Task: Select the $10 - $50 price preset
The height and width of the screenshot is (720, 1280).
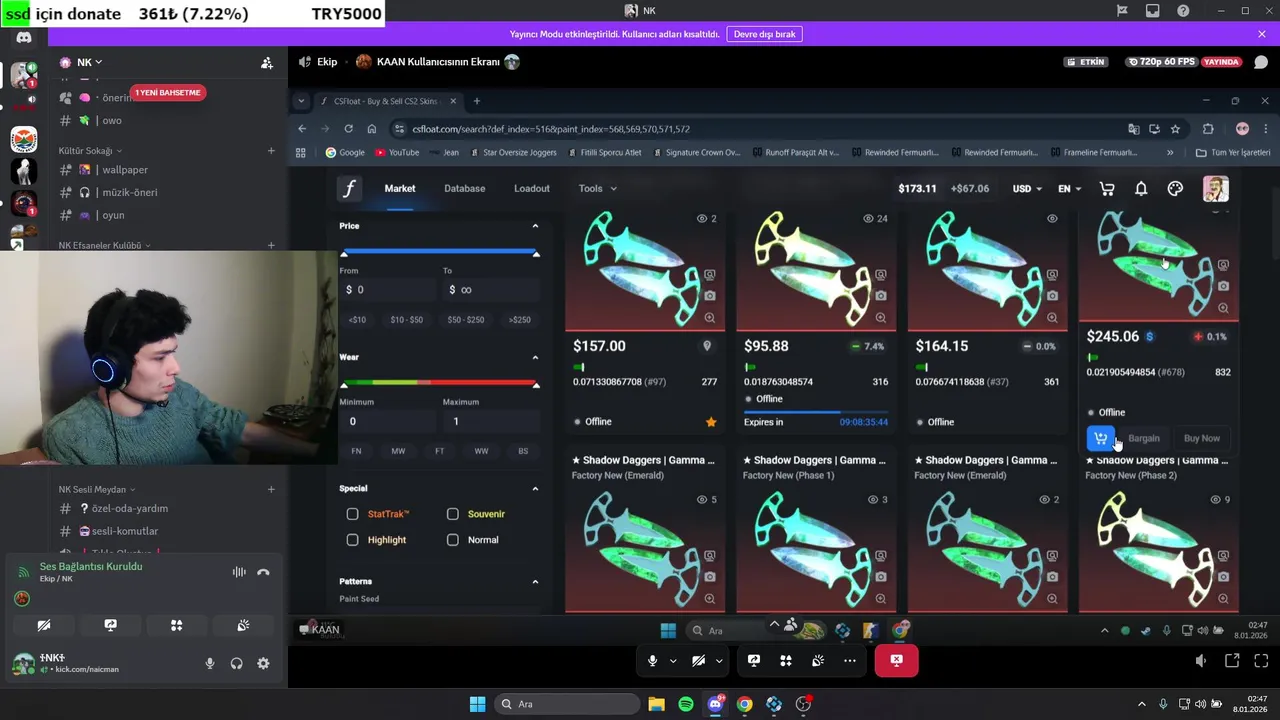Action: pos(406,320)
